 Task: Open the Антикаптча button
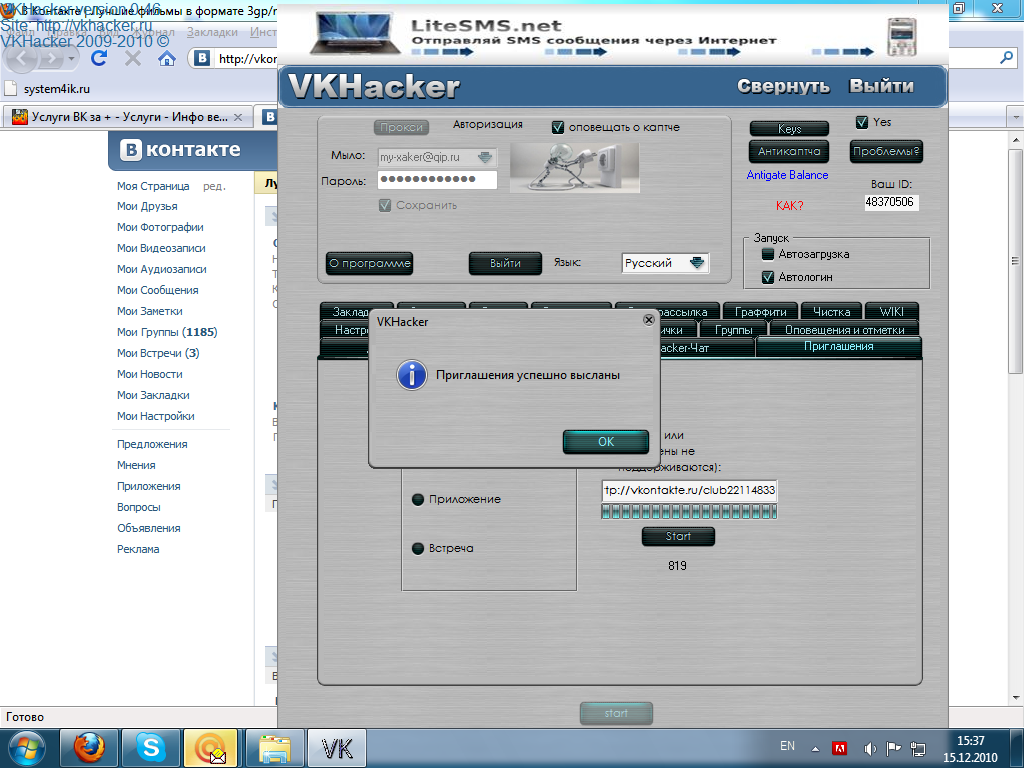pos(789,152)
